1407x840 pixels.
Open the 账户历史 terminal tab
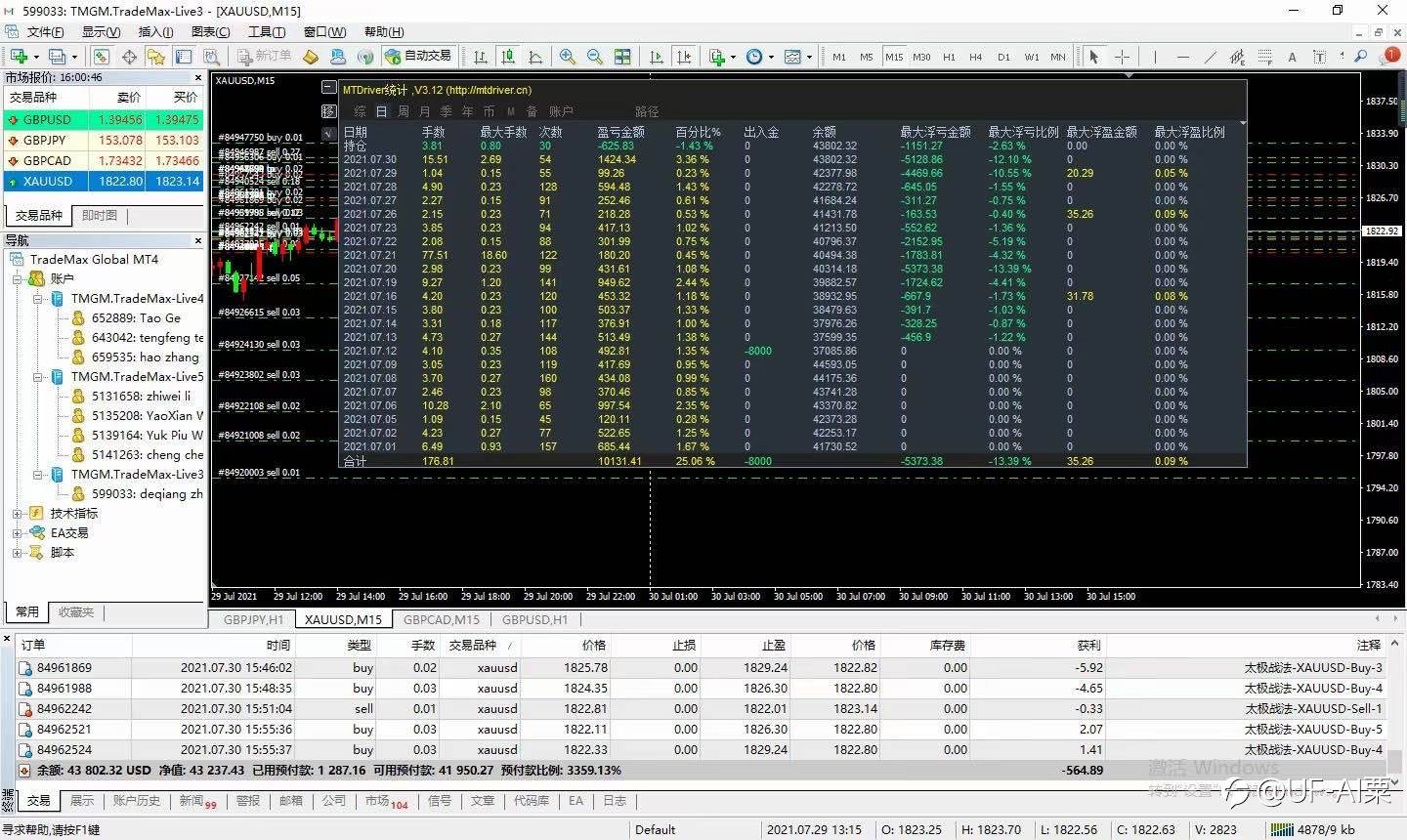tap(136, 801)
